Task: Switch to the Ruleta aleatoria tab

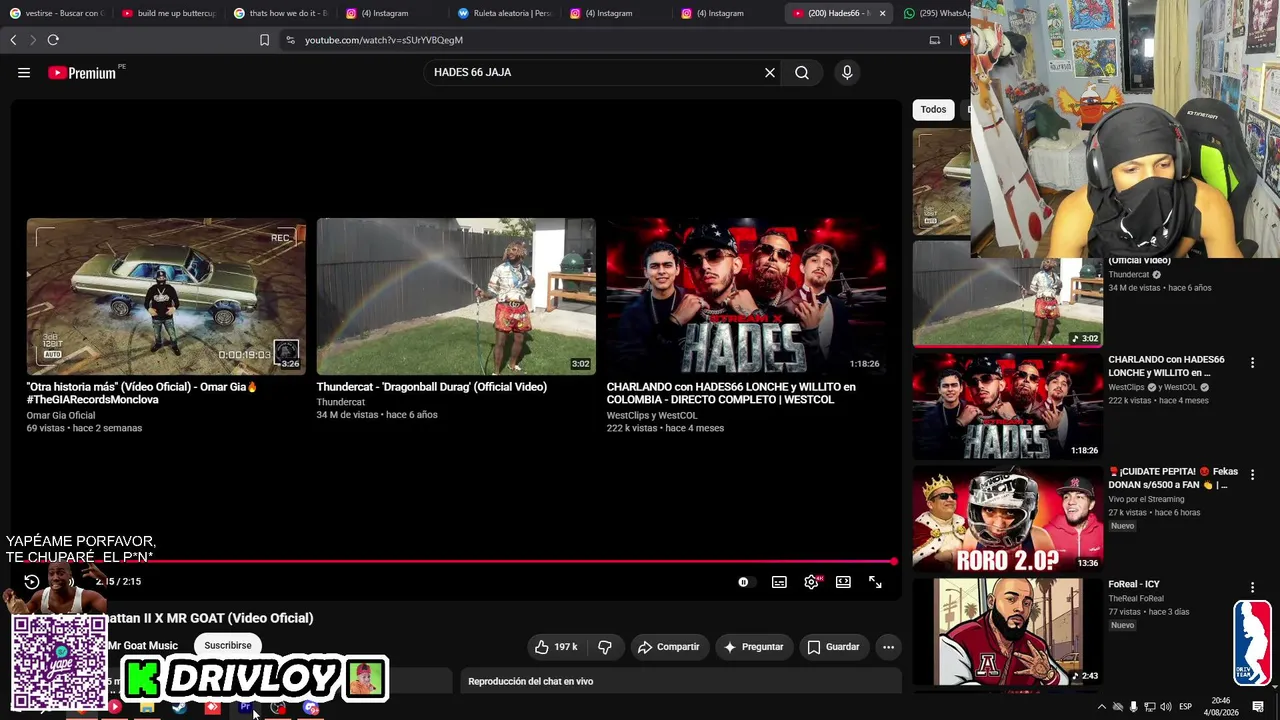Action: pos(504,13)
